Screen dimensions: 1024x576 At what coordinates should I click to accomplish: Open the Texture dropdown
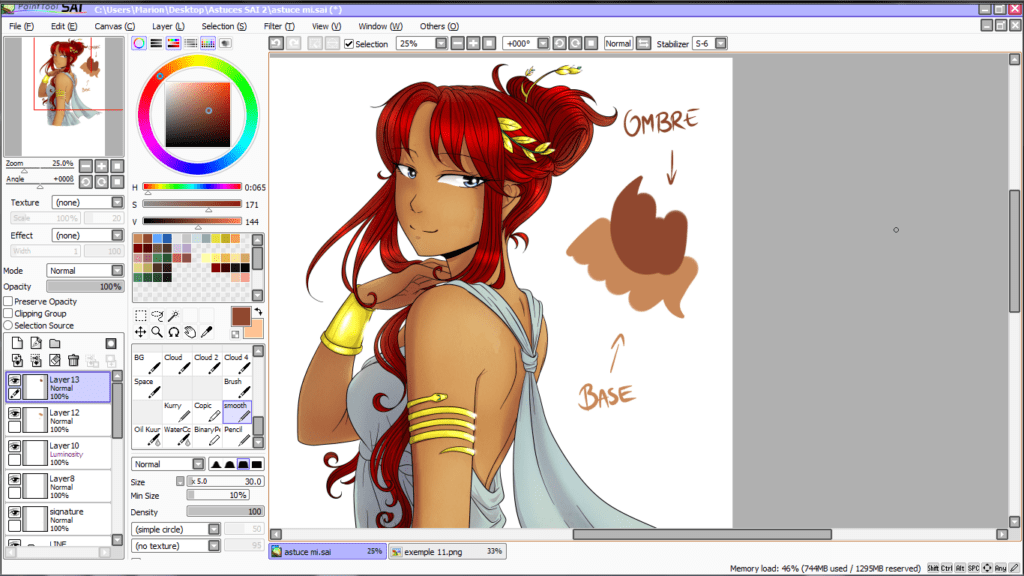[x=88, y=202]
